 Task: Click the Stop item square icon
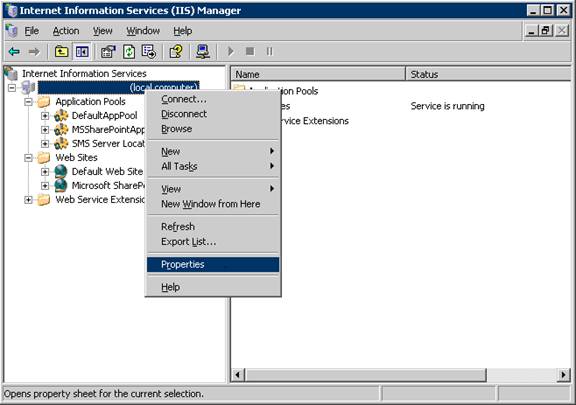(250, 51)
